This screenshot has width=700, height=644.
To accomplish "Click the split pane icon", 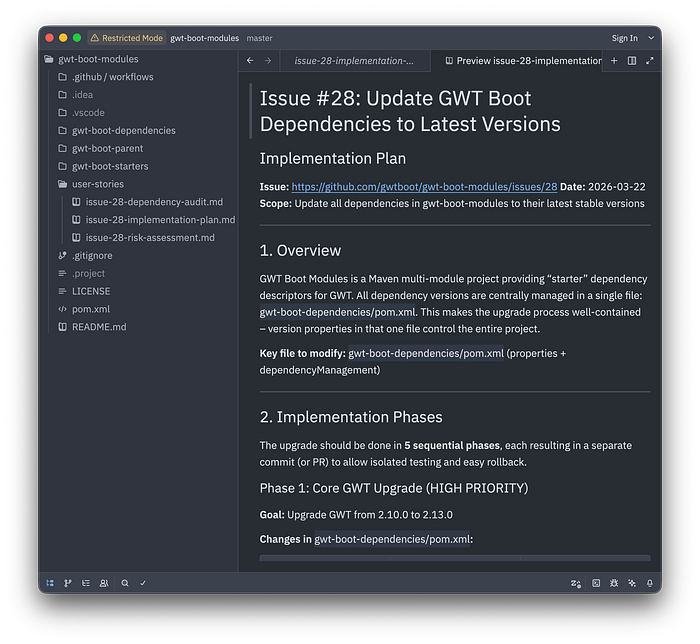I will point(632,61).
